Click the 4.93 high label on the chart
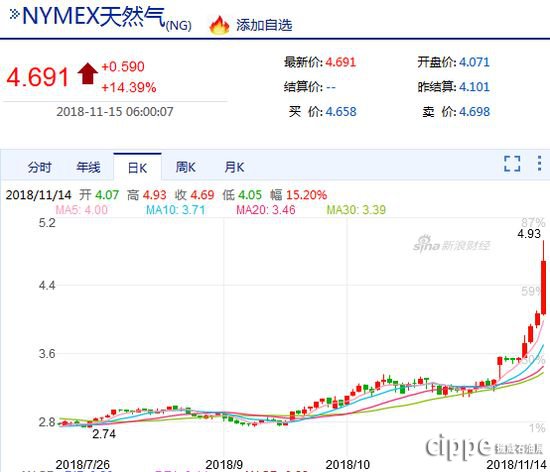550x472 pixels. [529, 234]
